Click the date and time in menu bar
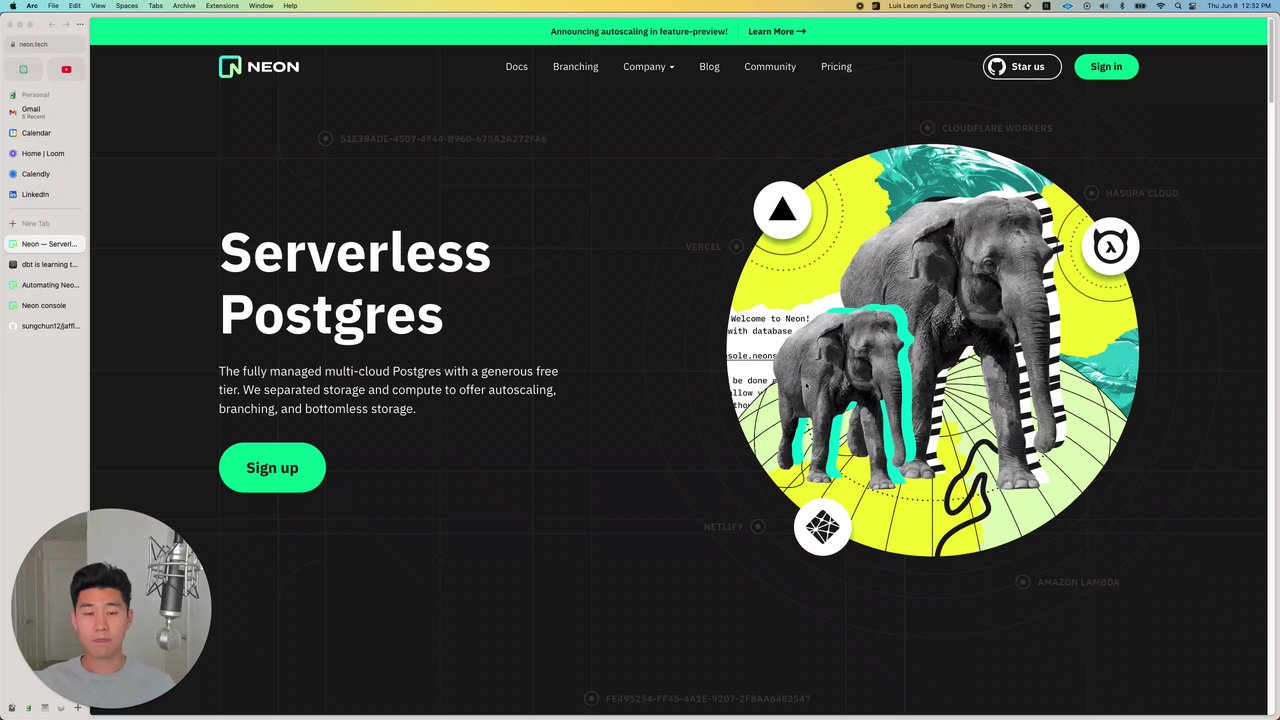This screenshot has height=720, width=1280. coord(1238,6)
